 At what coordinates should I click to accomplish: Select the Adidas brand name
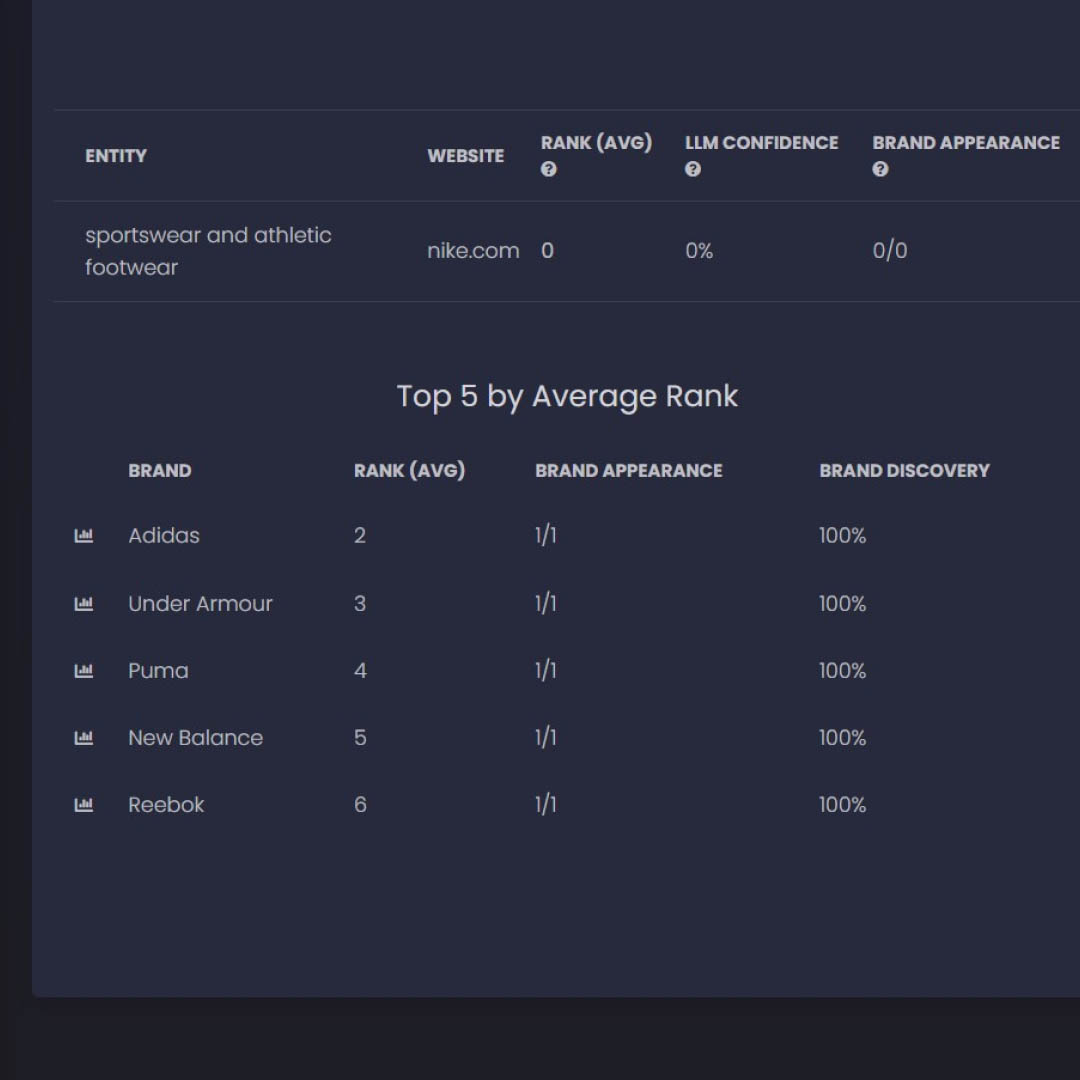[164, 536]
